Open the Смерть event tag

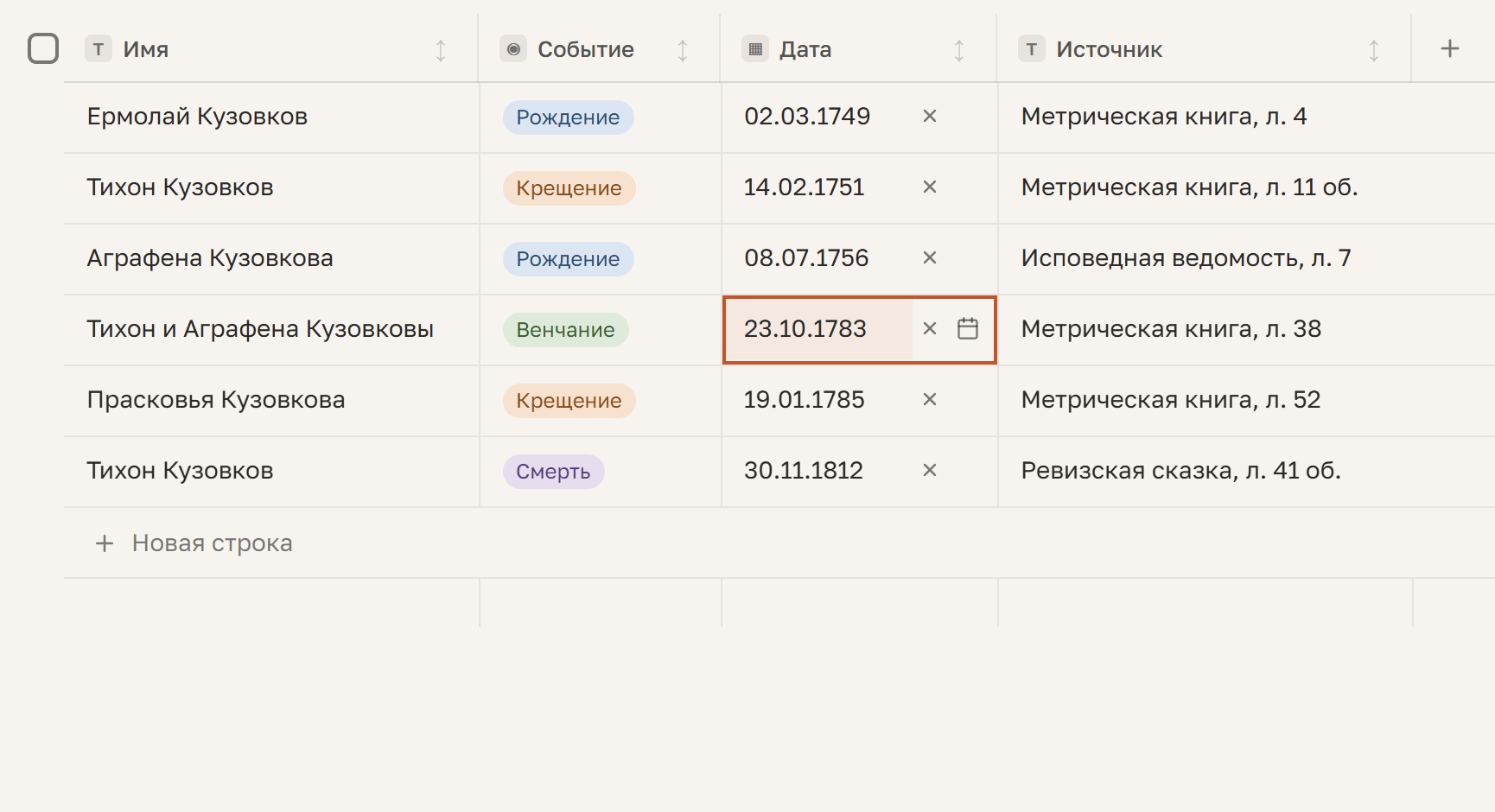click(x=553, y=472)
